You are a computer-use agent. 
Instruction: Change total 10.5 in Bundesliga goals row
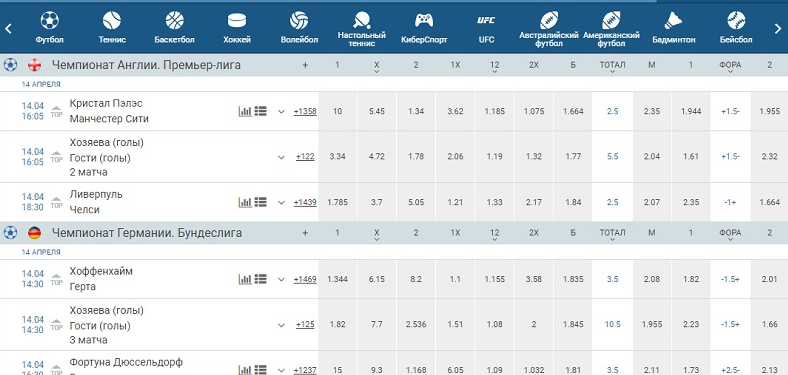pos(612,325)
